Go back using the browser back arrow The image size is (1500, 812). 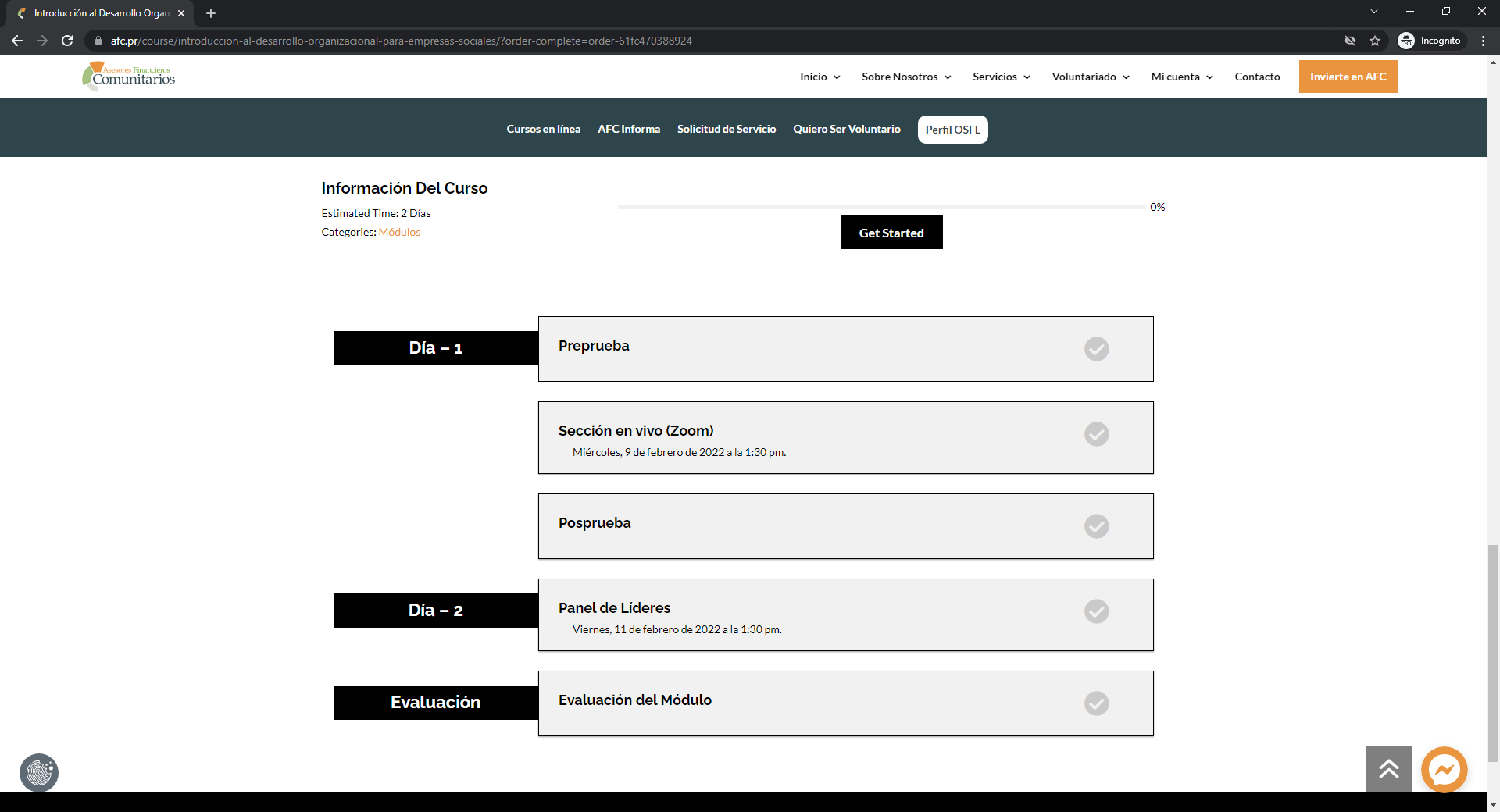tap(17, 41)
